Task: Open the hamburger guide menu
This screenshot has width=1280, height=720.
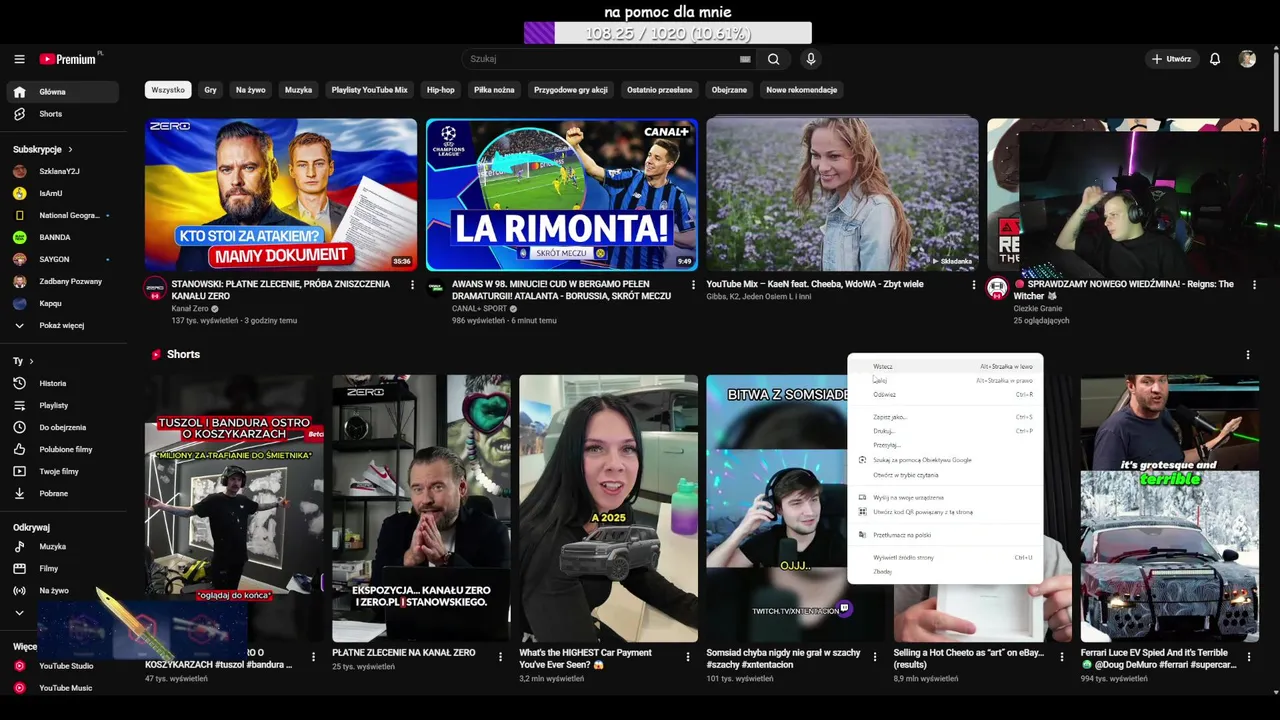Action: point(19,59)
